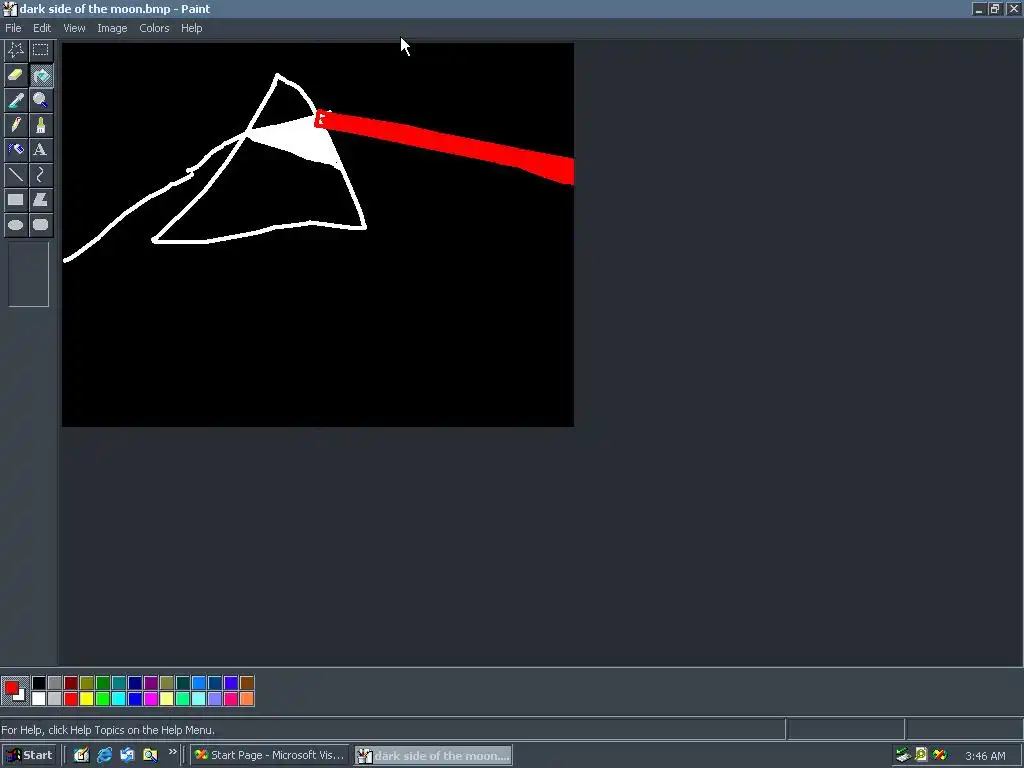Pick the pale yellow color swatch
Viewport: 1024px width, 768px height.
pyautogui.click(x=167, y=699)
